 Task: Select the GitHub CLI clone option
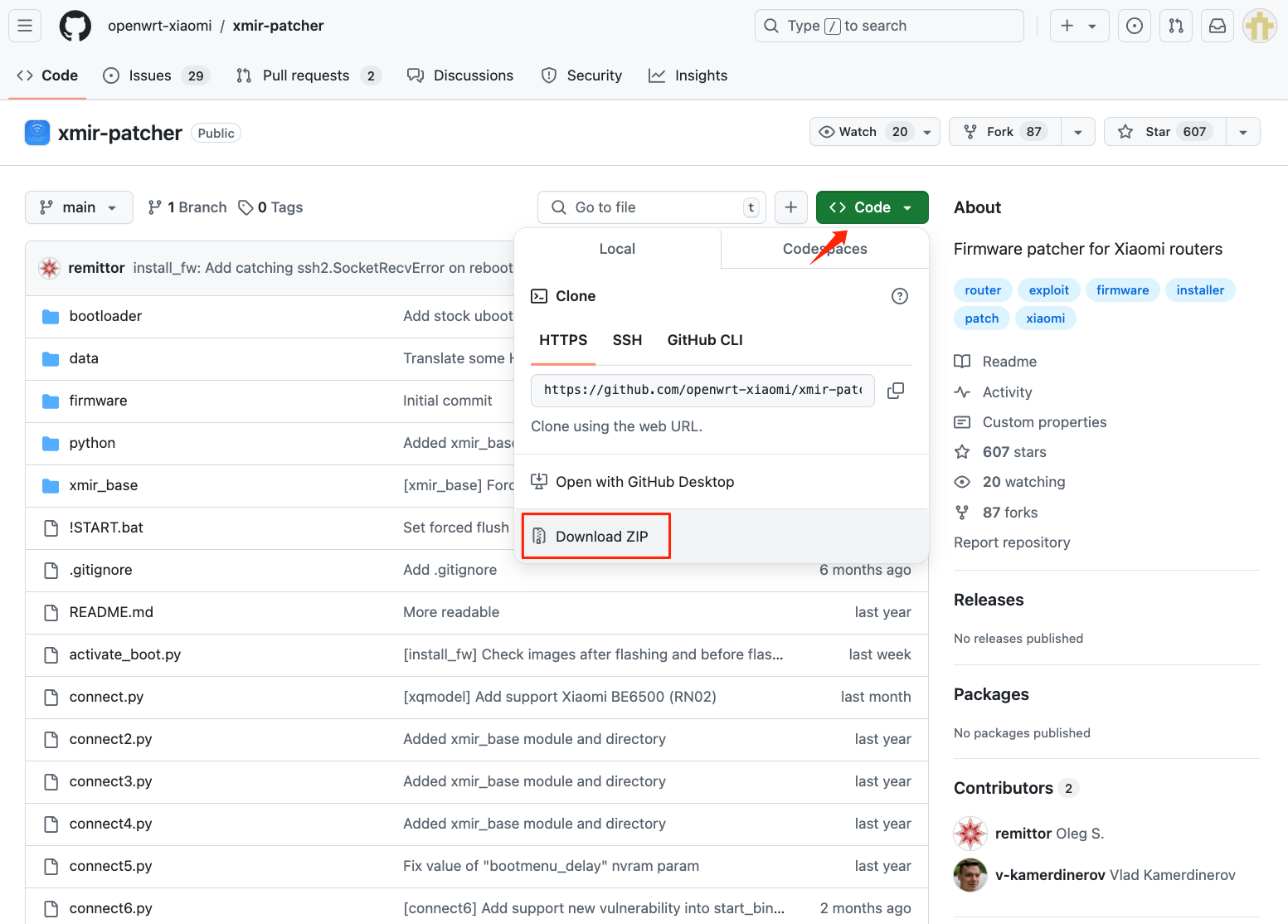click(705, 340)
